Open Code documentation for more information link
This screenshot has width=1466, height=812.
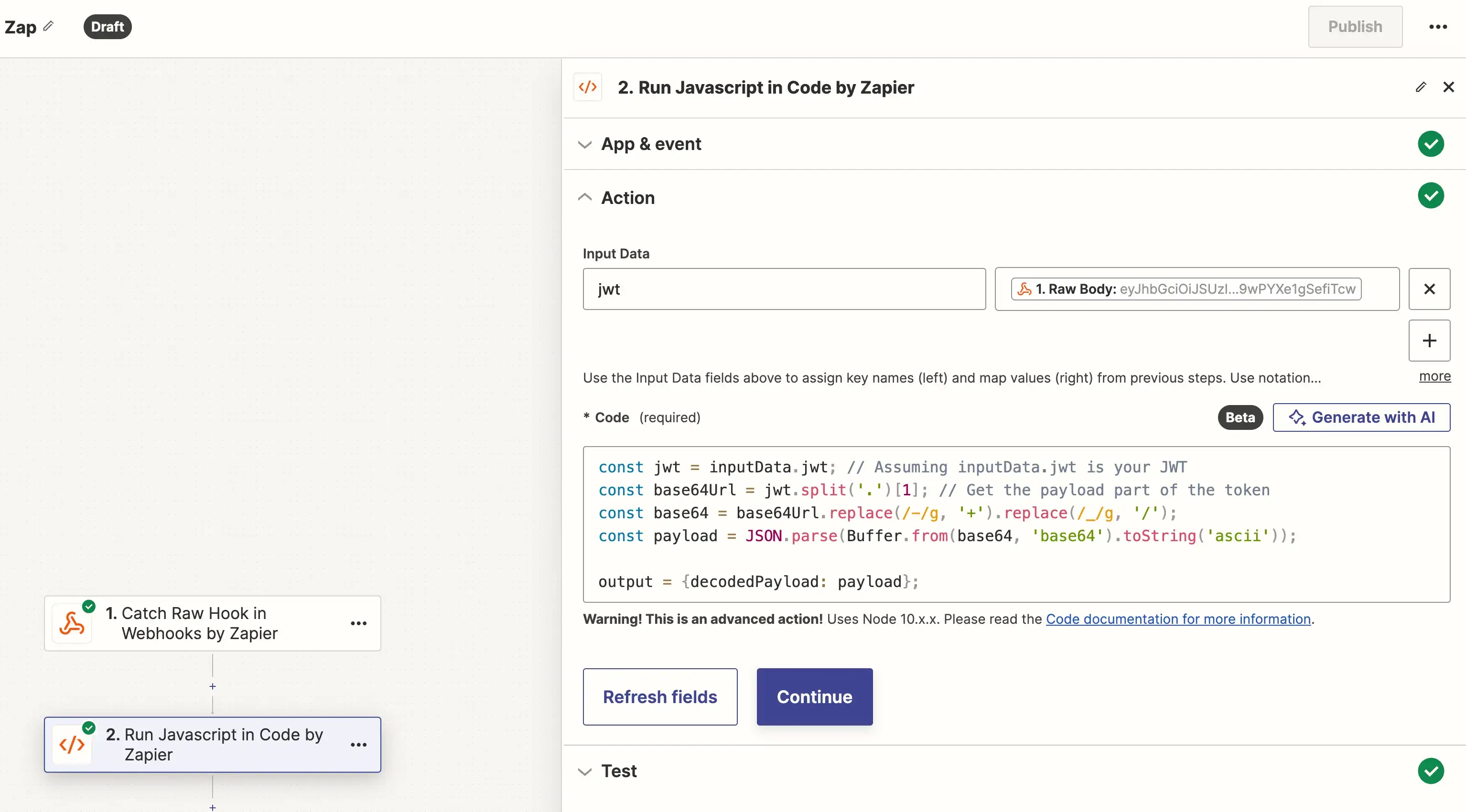(x=1178, y=619)
